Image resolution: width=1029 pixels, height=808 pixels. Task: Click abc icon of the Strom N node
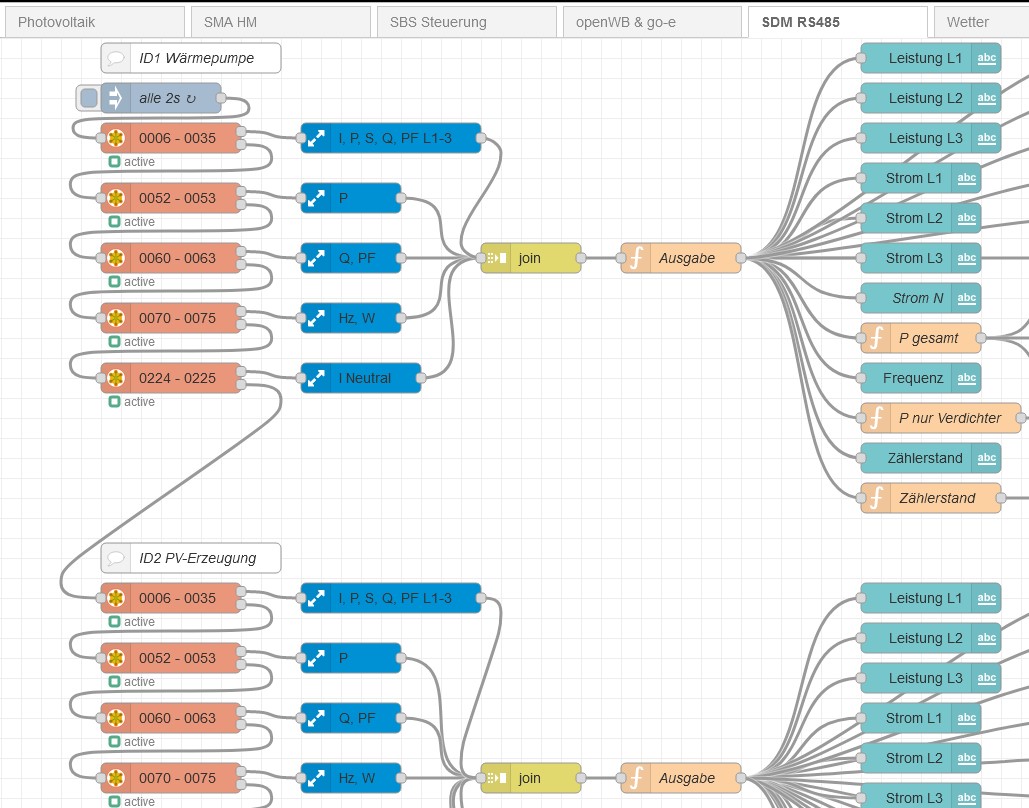click(967, 298)
